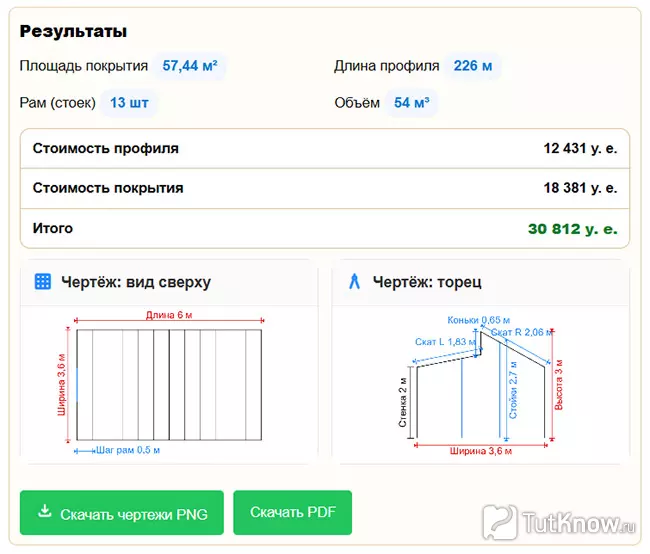650x554 pixels.
Task: Click the horizontal Ширина 3,6 м label in end view
Action: point(481,451)
